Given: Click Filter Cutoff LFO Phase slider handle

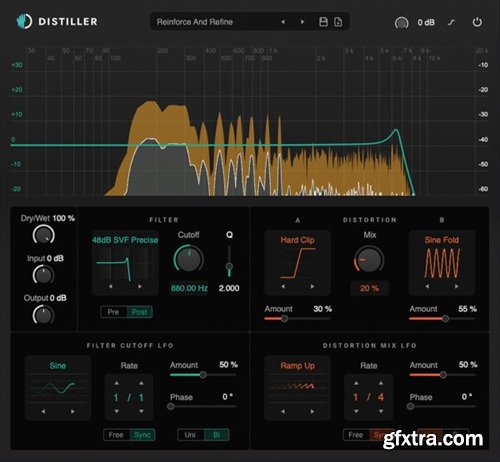Looking at the screenshot, I should pos(171,406).
